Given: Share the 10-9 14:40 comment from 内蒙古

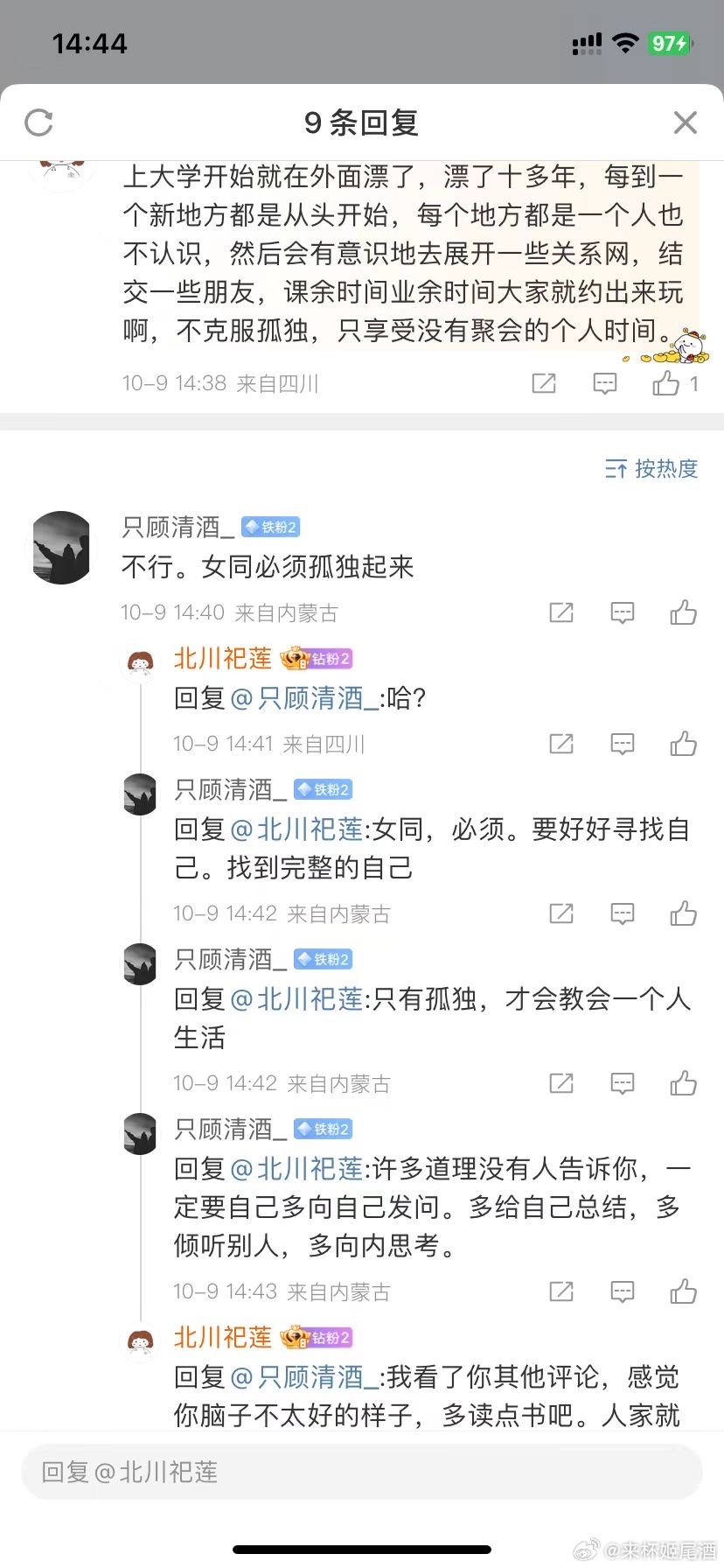Looking at the screenshot, I should (560, 612).
